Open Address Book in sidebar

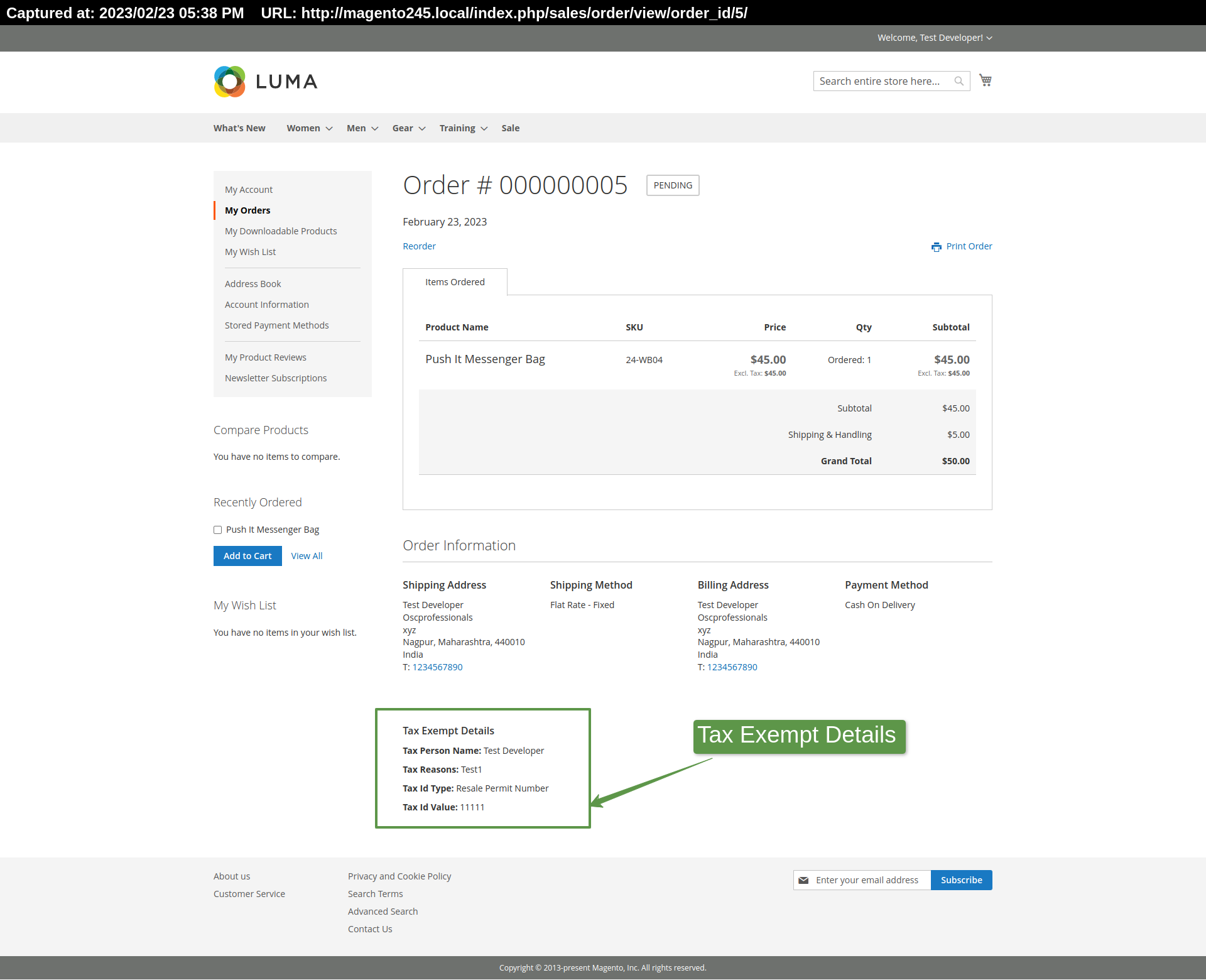click(x=253, y=284)
